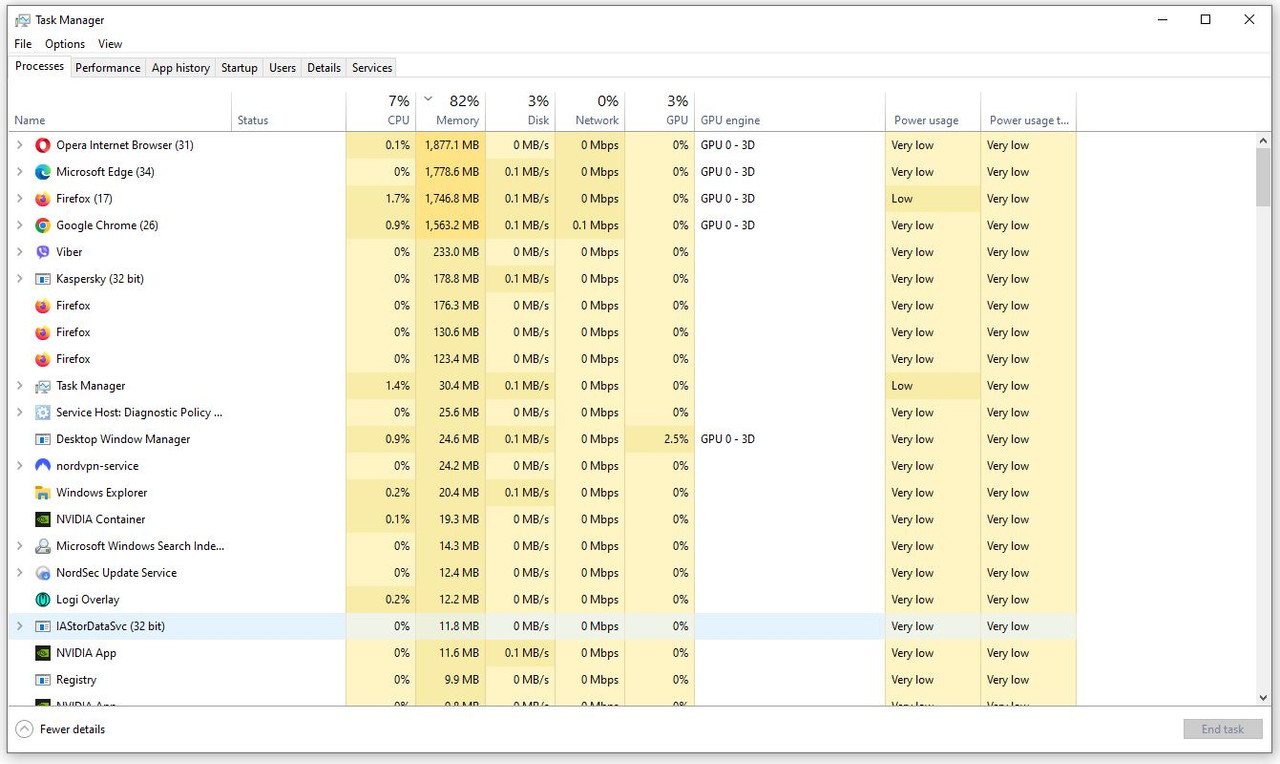The image size is (1280, 764).
Task: Click the 3% GPU column header
Action: click(x=660, y=111)
